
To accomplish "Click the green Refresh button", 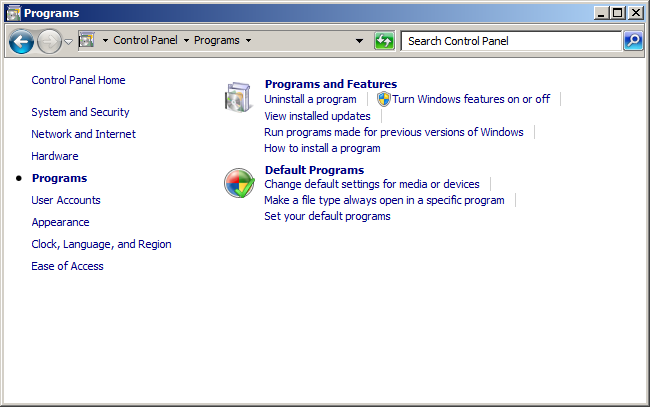I will [x=384, y=41].
